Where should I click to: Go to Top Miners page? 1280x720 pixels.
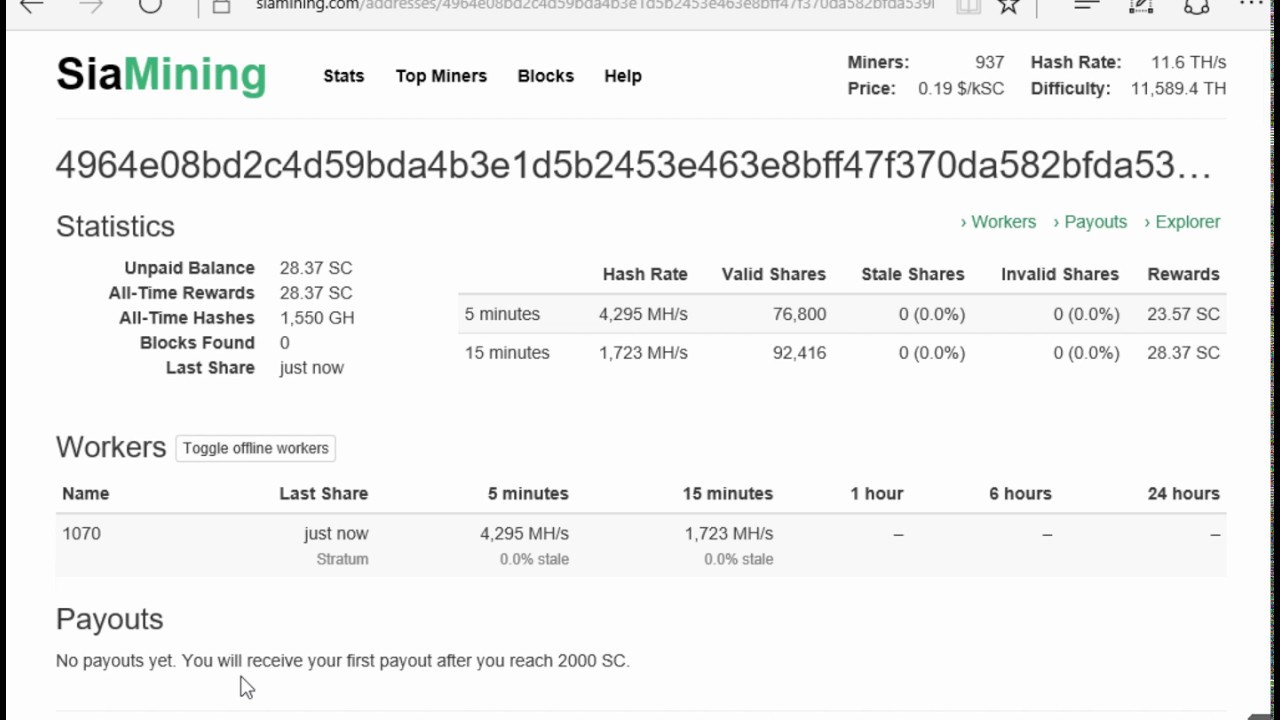pos(441,76)
